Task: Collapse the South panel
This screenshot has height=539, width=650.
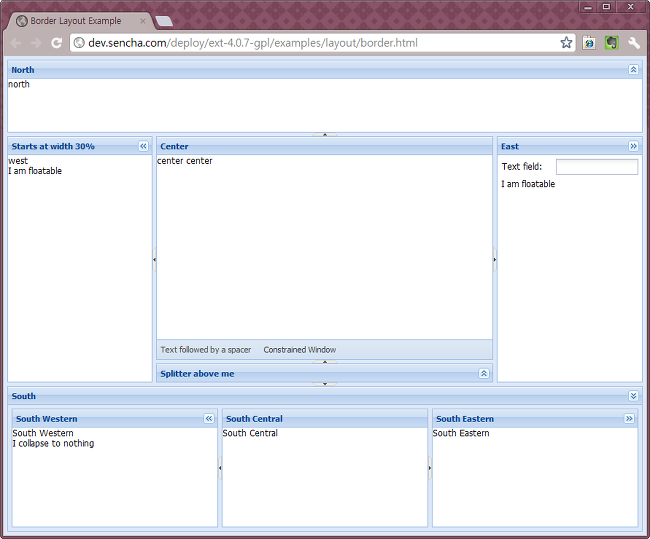Action: 633,396
